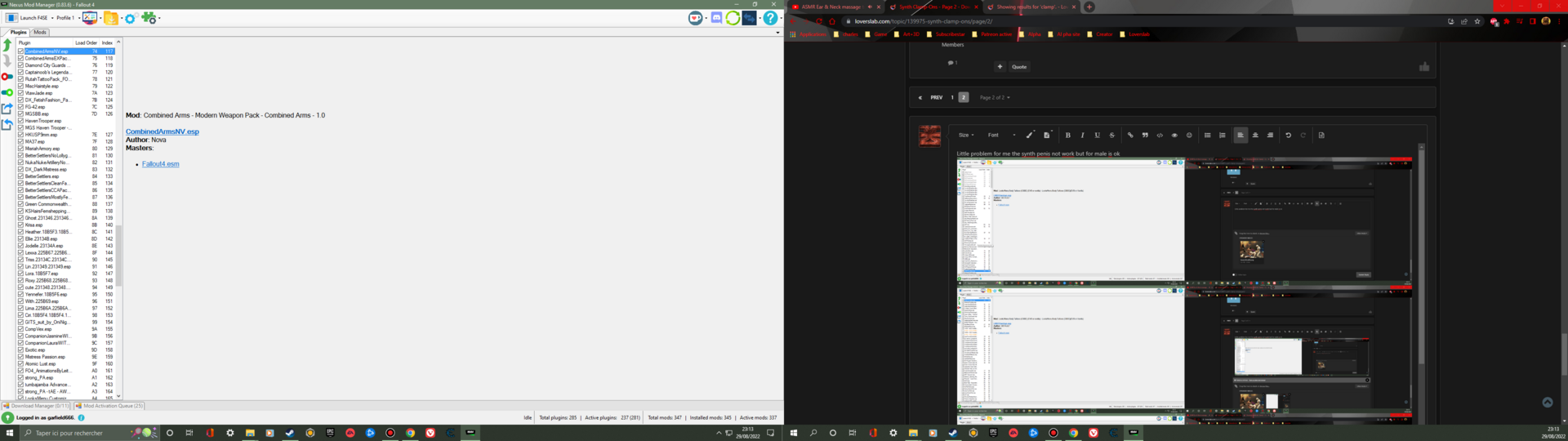Insert a bulleted list in the editor
The height and width of the screenshot is (441, 1568).
coord(1207,136)
